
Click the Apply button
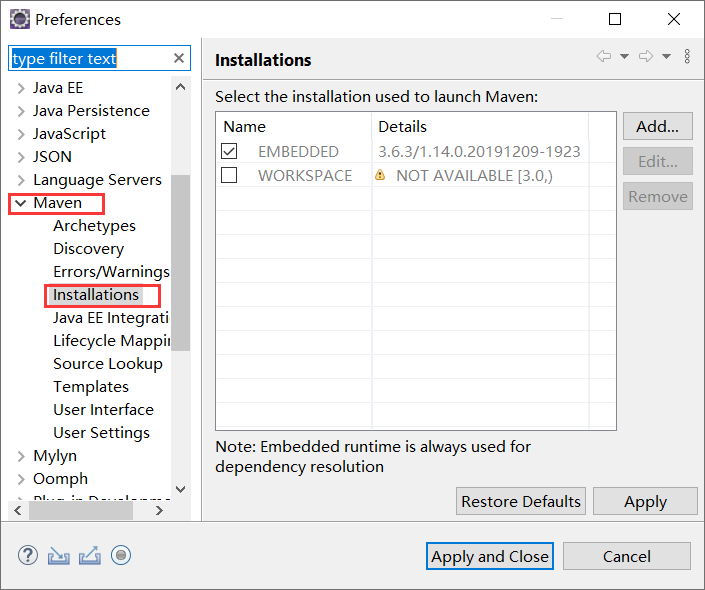[x=645, y=501]
